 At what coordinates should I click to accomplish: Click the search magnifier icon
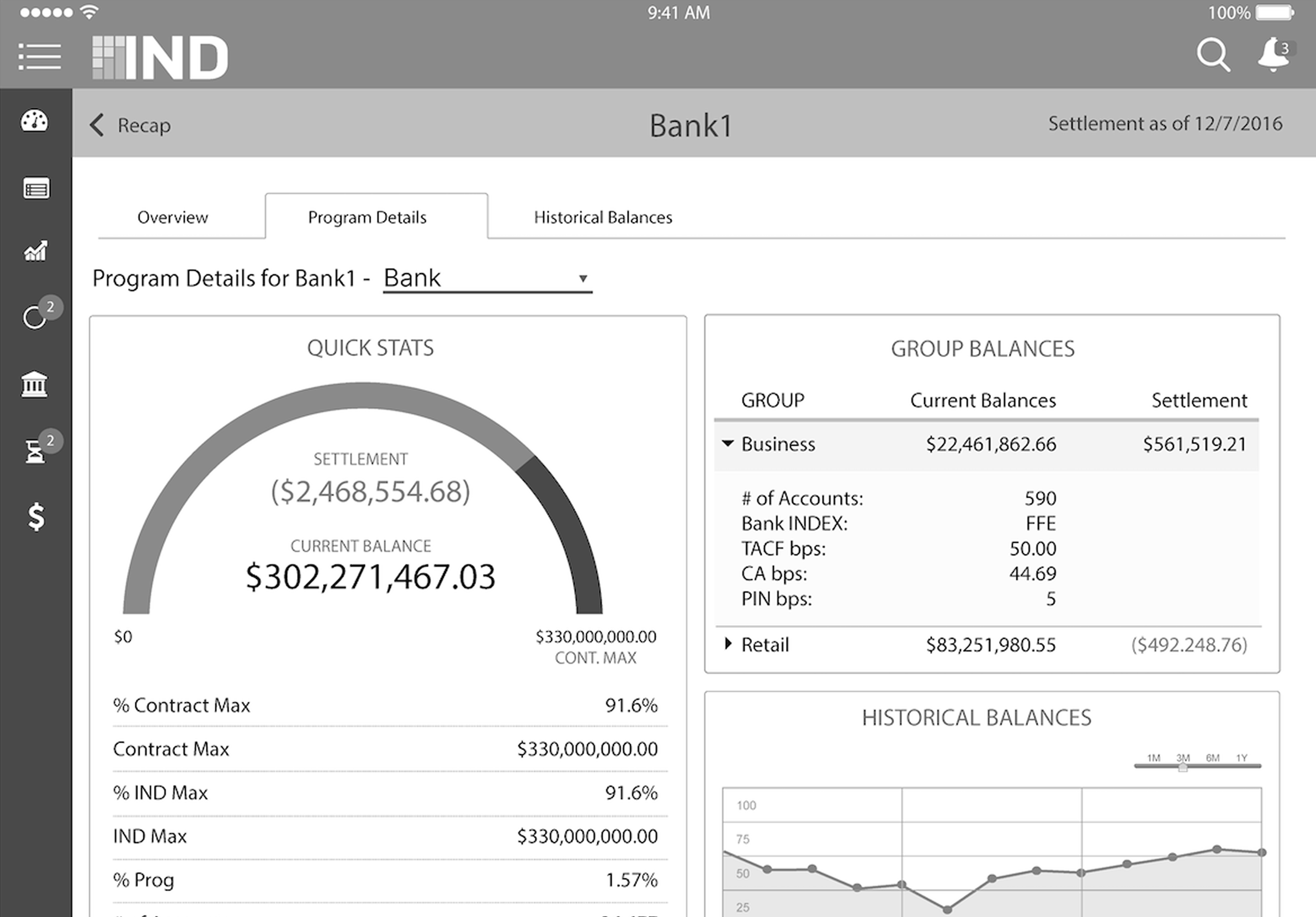[x=1212, y=55]
